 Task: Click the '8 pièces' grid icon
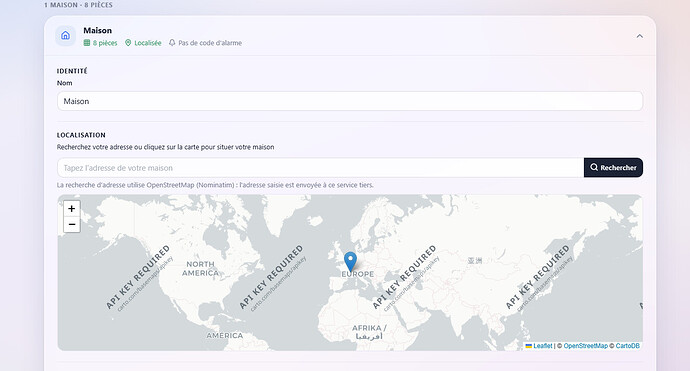click(87, 43)
